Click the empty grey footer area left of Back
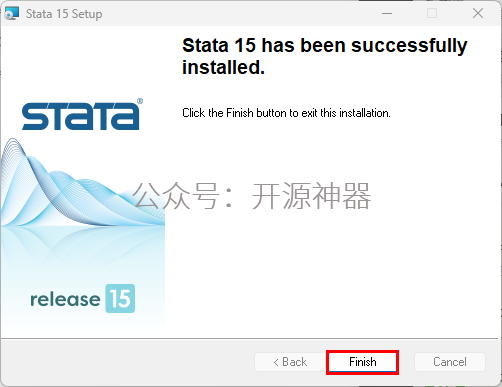This screenshot has width=502, height=387. (x=127, y=362)
